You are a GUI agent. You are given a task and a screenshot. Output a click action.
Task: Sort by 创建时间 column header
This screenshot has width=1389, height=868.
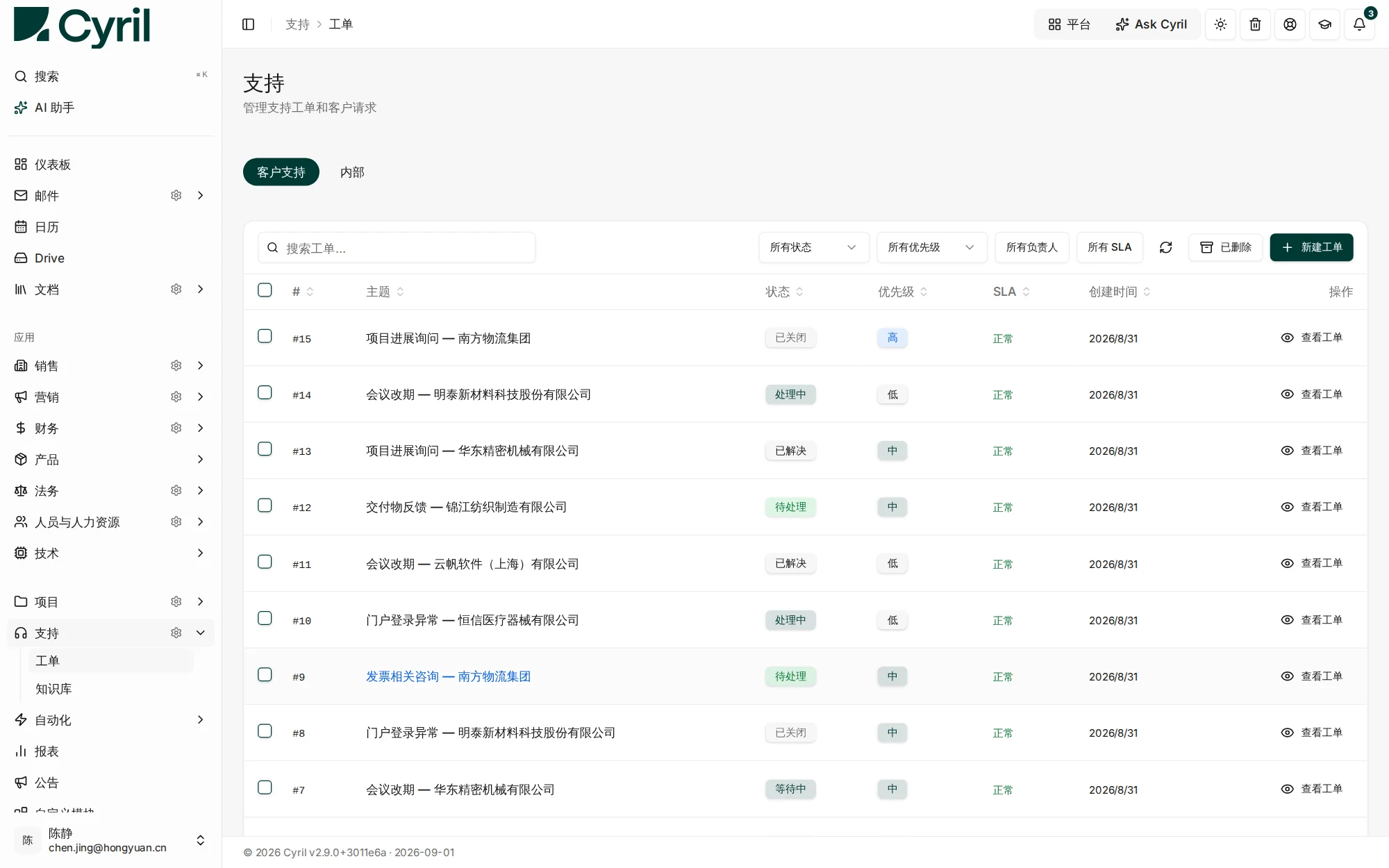coord(1120,292)
